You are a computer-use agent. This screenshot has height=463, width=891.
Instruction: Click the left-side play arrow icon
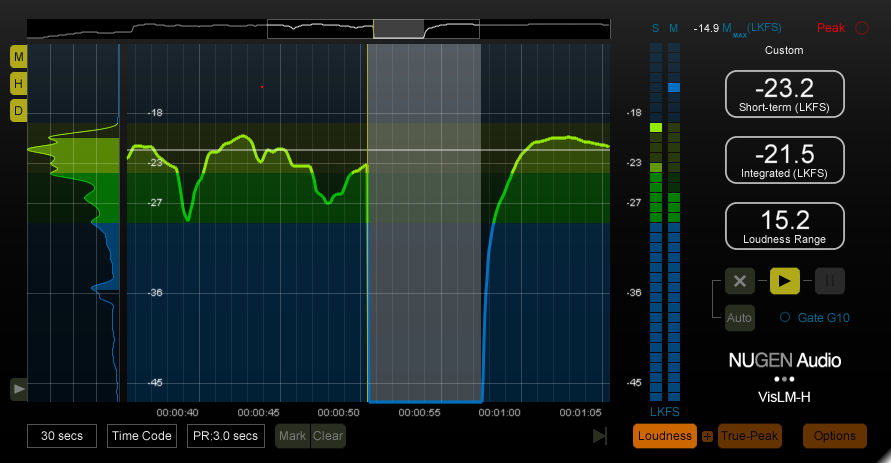(18, 389)
